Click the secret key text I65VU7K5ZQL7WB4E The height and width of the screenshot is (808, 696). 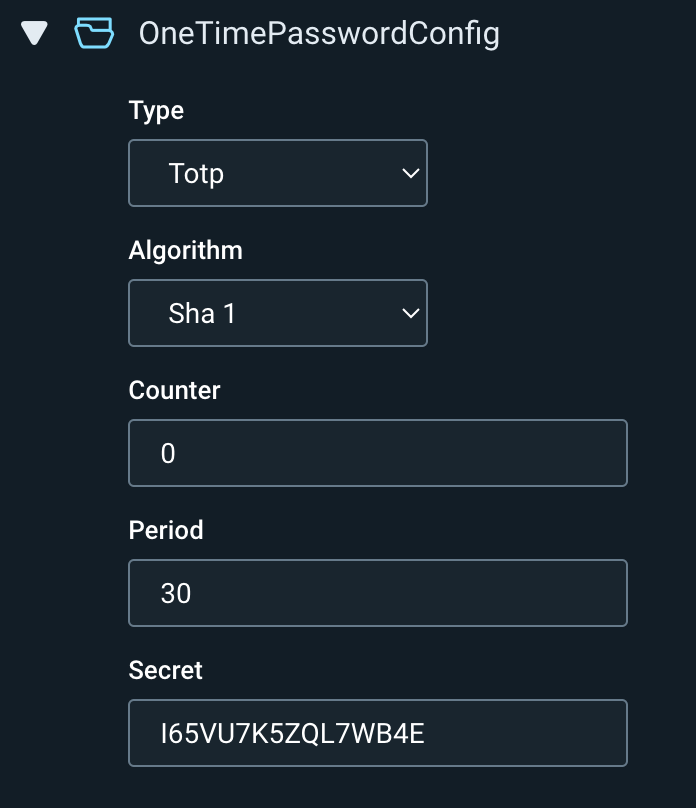click(292, 734)
